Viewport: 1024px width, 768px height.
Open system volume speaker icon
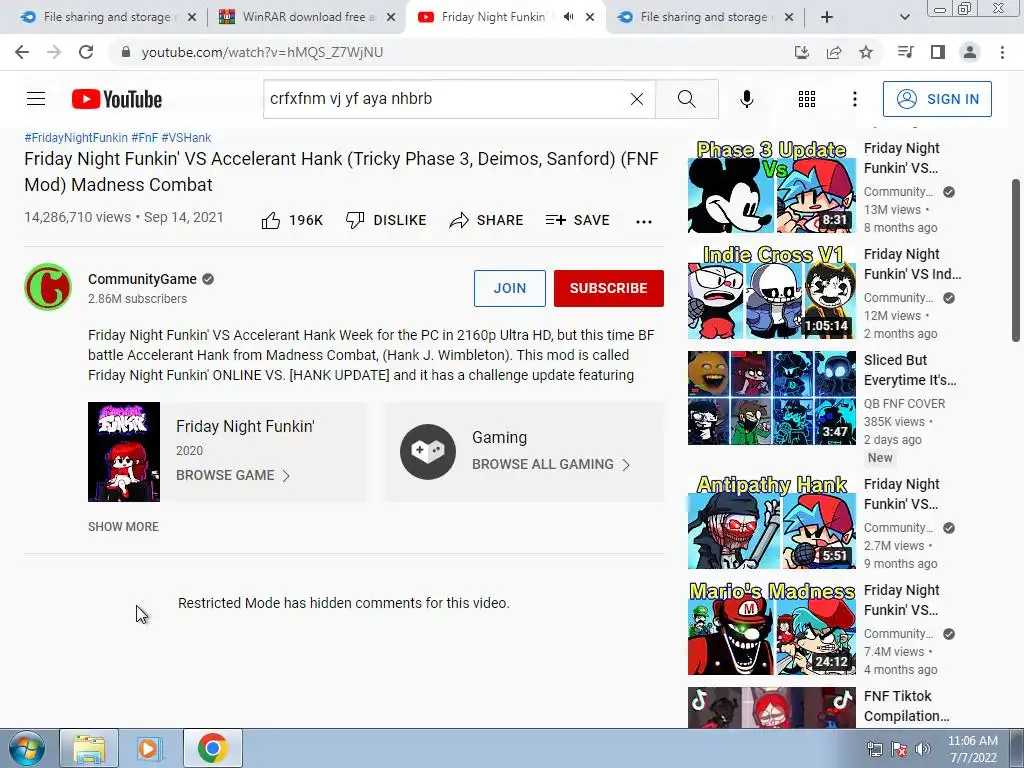coord(923,749)
